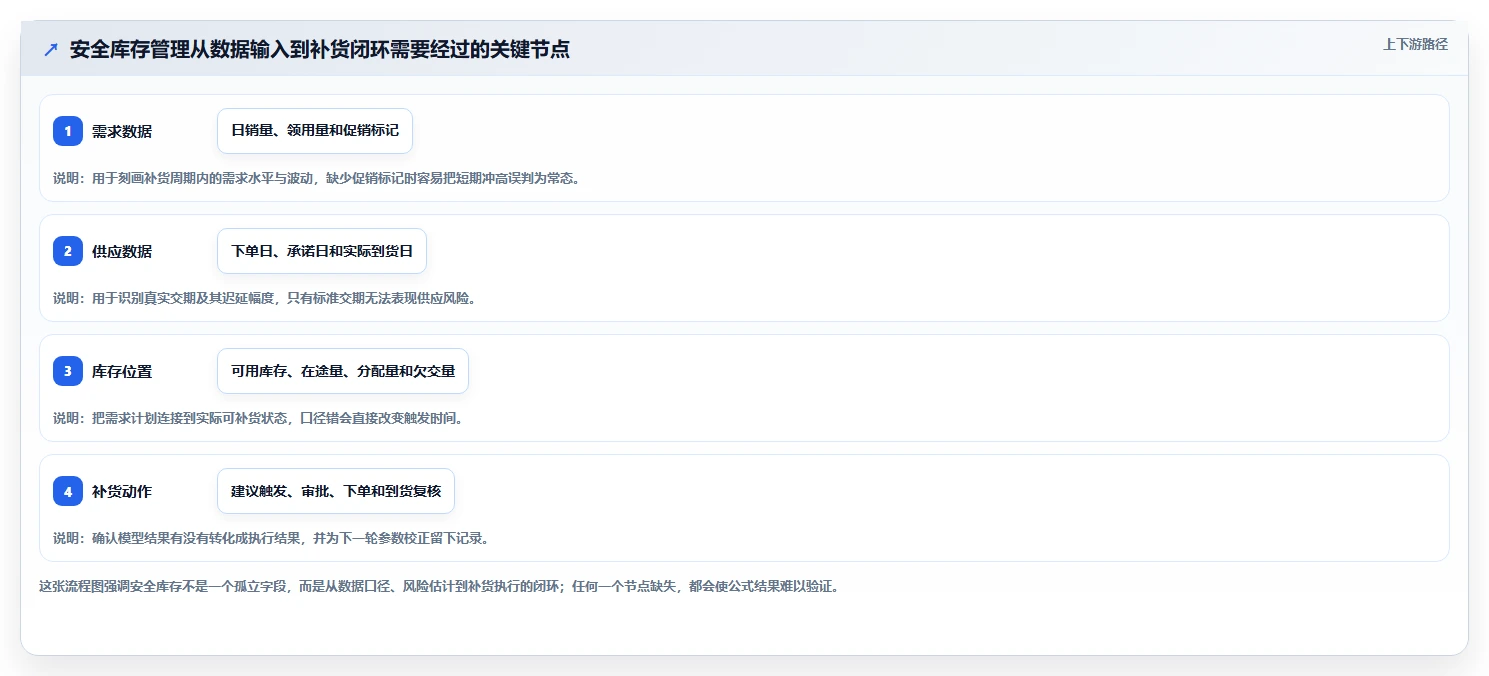This screenshot has height=676, width=1489.
Task: Click the arrow icon beside the title
Action: (51, 49)
